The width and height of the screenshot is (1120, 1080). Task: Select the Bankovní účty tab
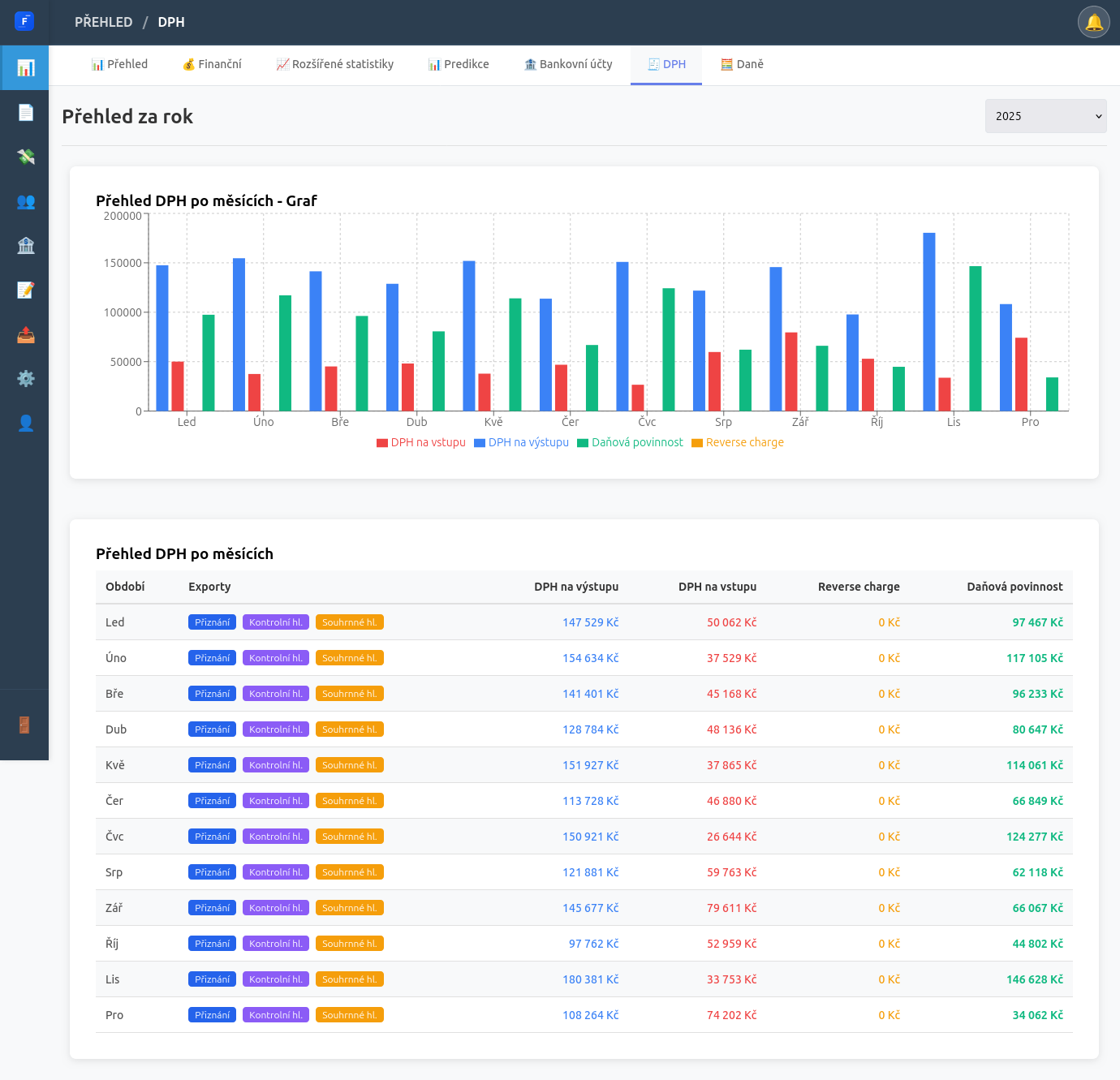point(568,64)
